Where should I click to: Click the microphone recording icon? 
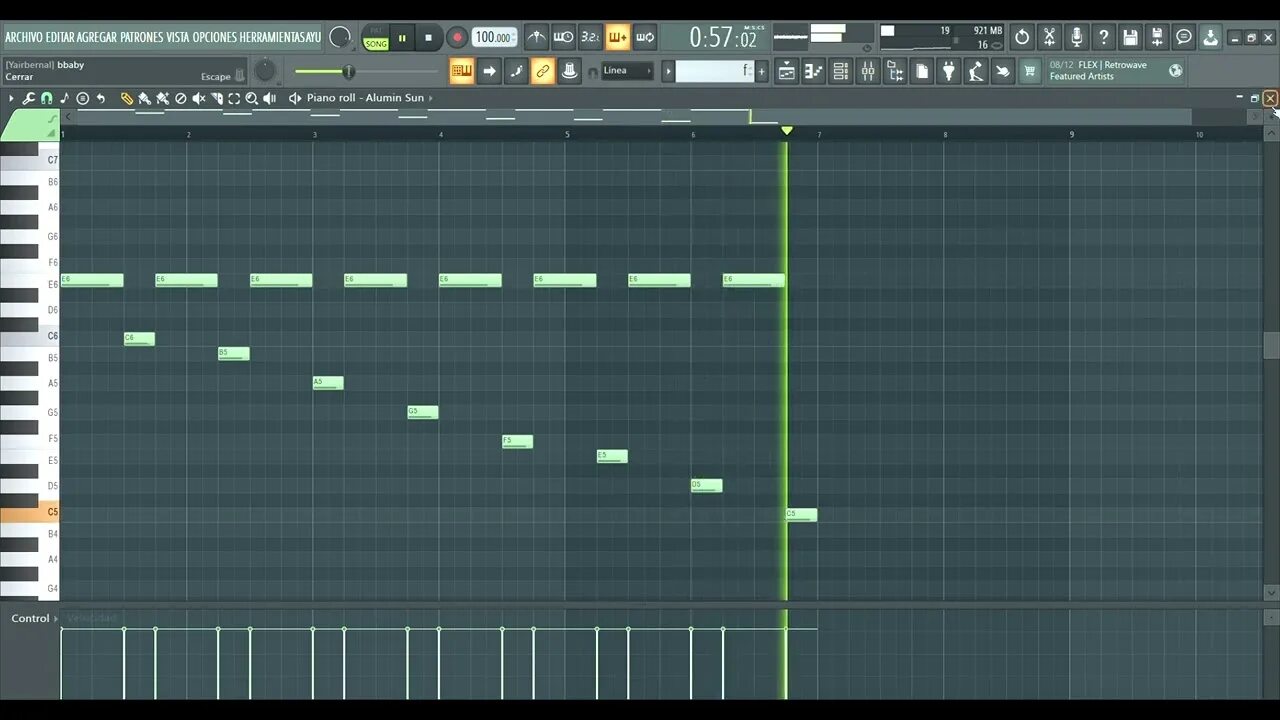(x=1076, y=38)
